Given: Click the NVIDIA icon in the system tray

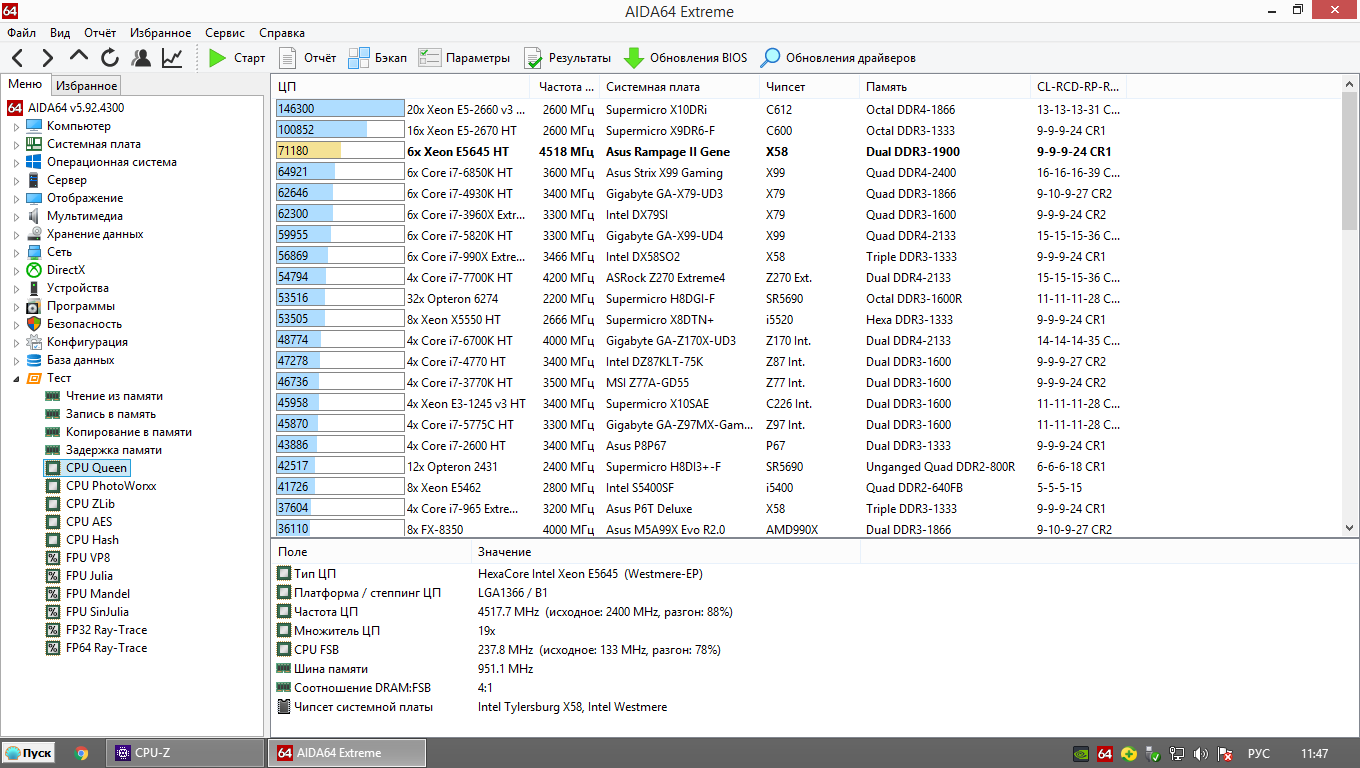Looking at the screenshot, I should pos(1081,753).
